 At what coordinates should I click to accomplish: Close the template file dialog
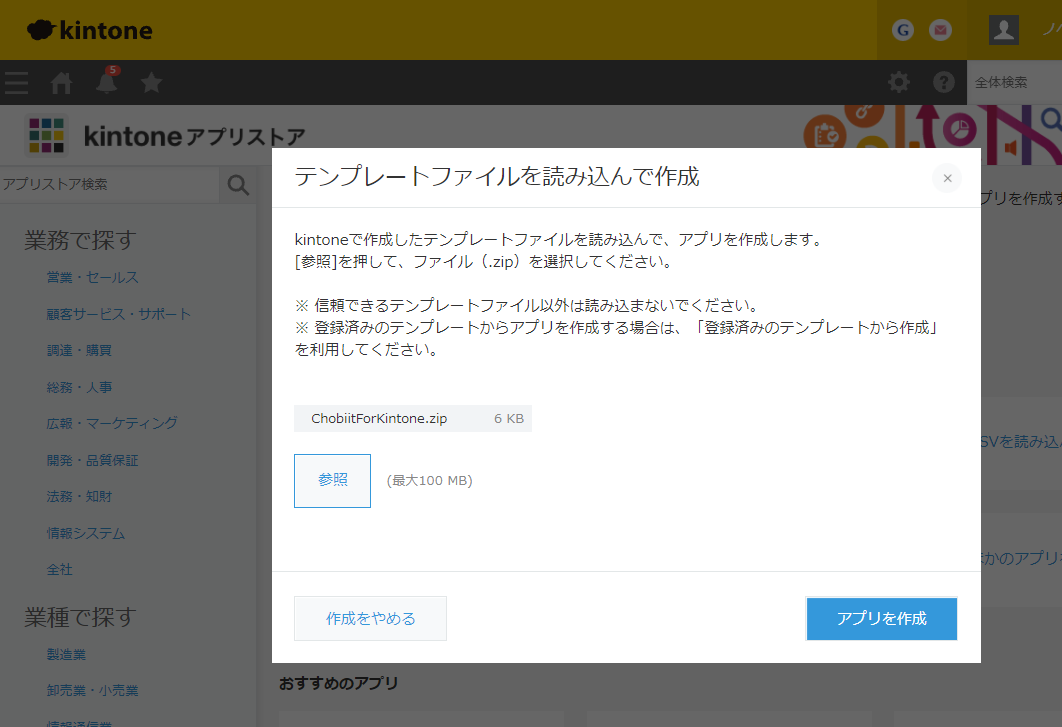click(x=946, y=178)
